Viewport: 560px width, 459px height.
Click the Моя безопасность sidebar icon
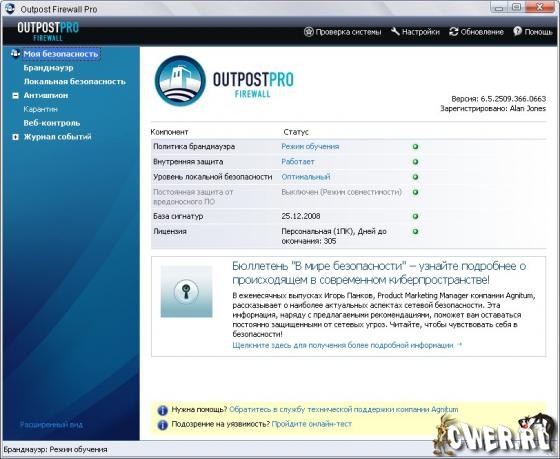pos(15,54)
